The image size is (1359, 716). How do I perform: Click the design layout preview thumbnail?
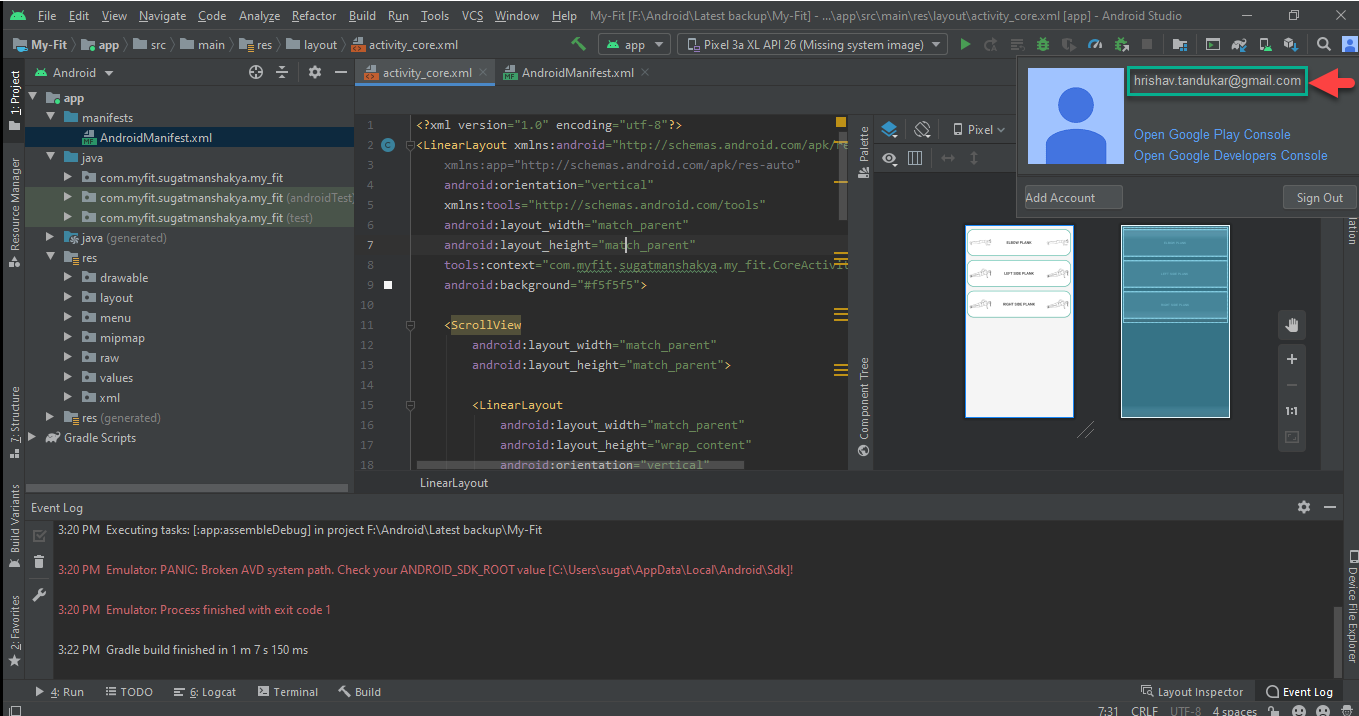(1019, 321)
